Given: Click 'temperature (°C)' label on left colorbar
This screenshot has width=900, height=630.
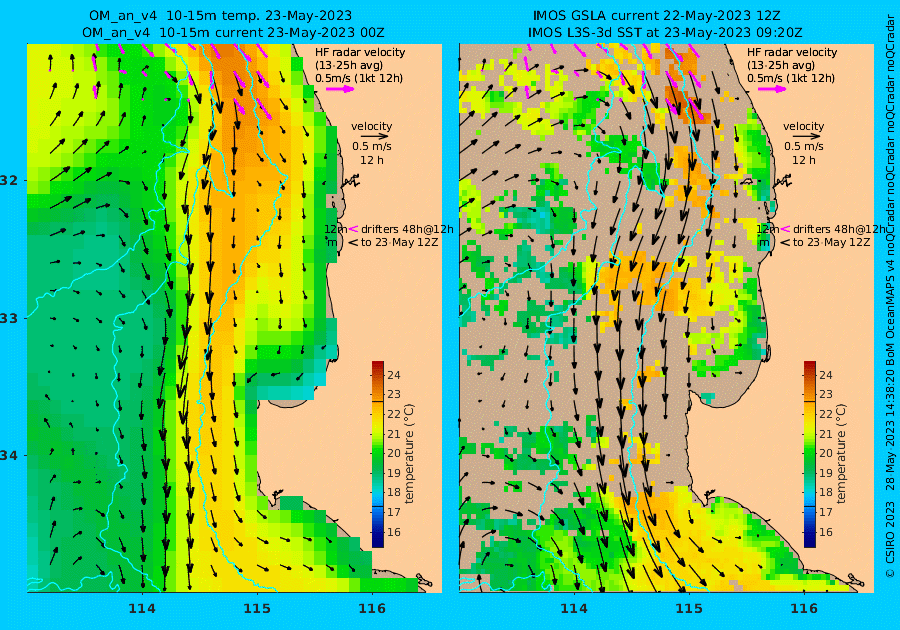Looking at the screenshot, I should [409, 454].
